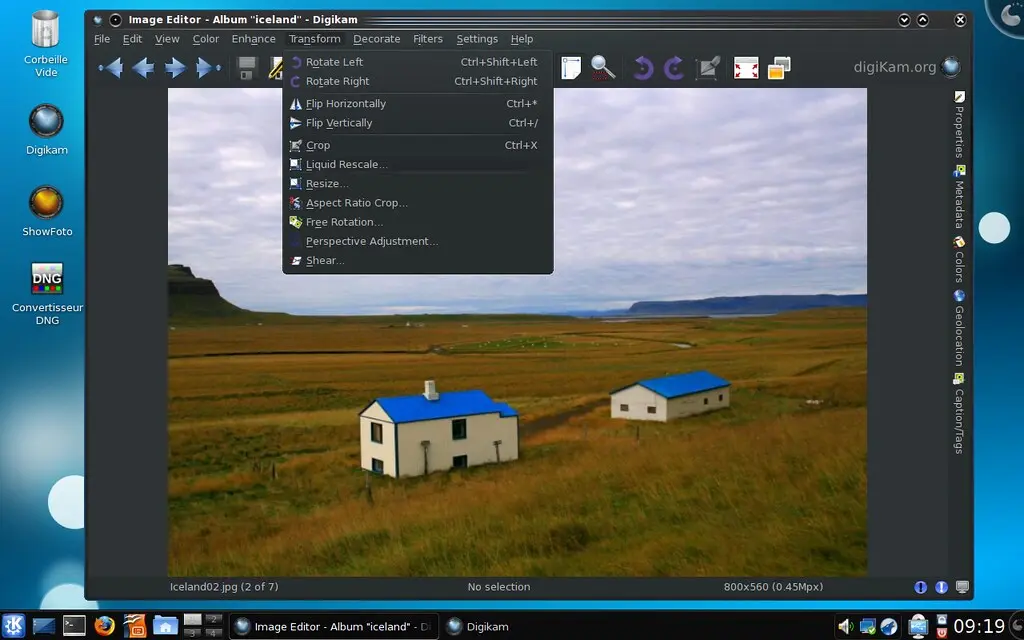Open the Enhance menu

[x=253, y=39]
